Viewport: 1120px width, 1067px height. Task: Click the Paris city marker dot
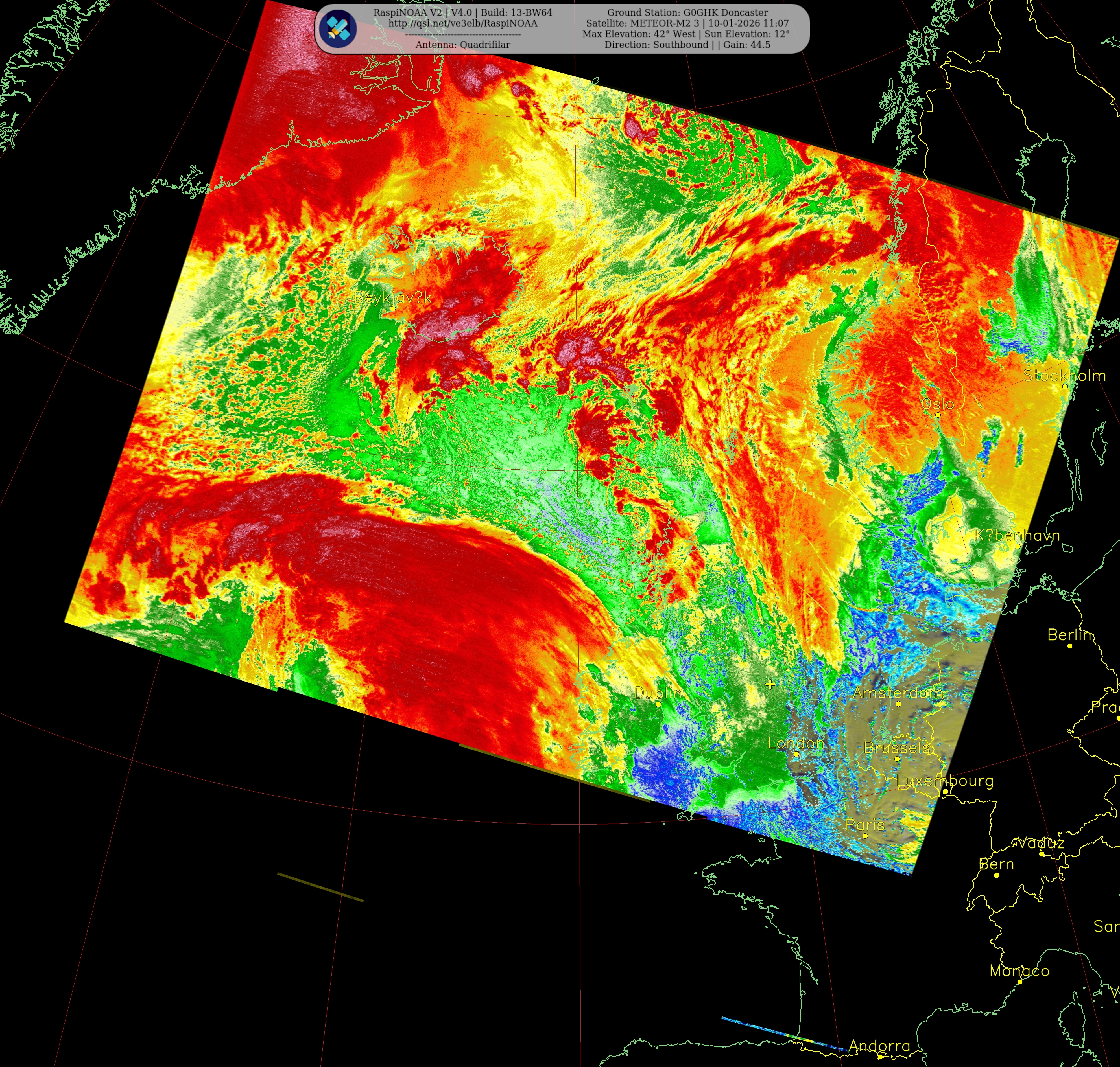coord(865,836)
